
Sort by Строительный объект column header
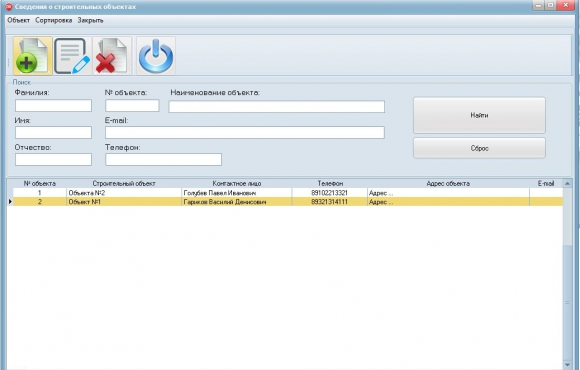[x=124, y=184]
